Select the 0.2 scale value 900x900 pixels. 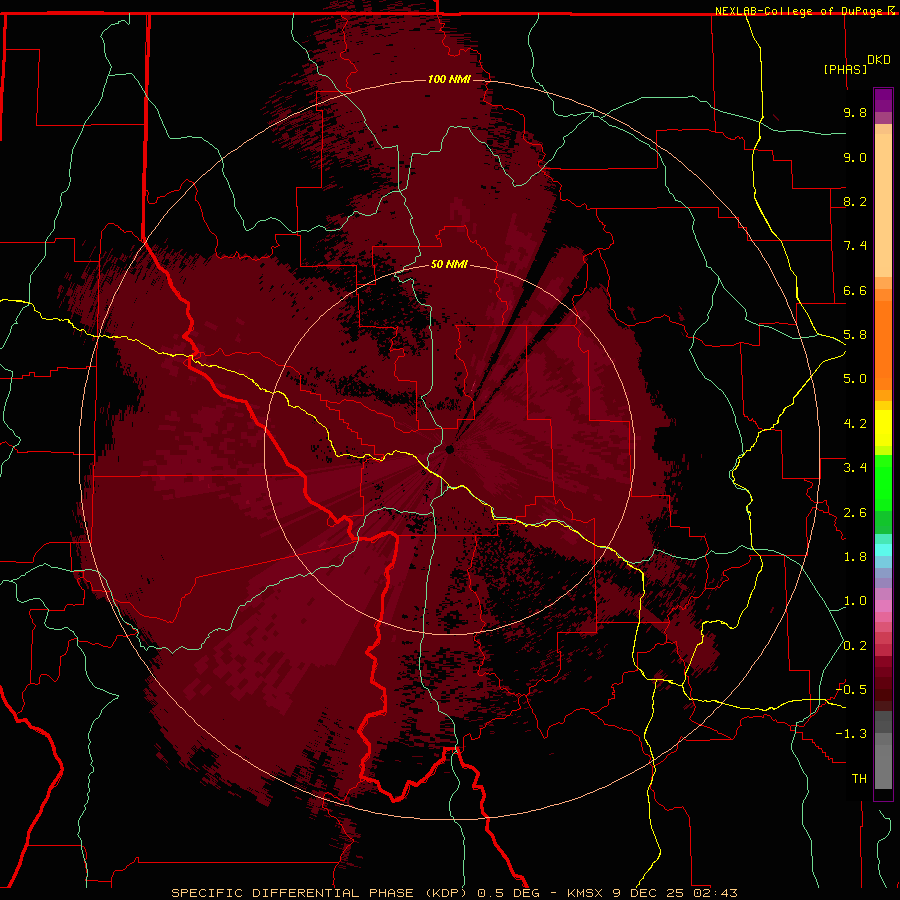click(x=855, y=646)
